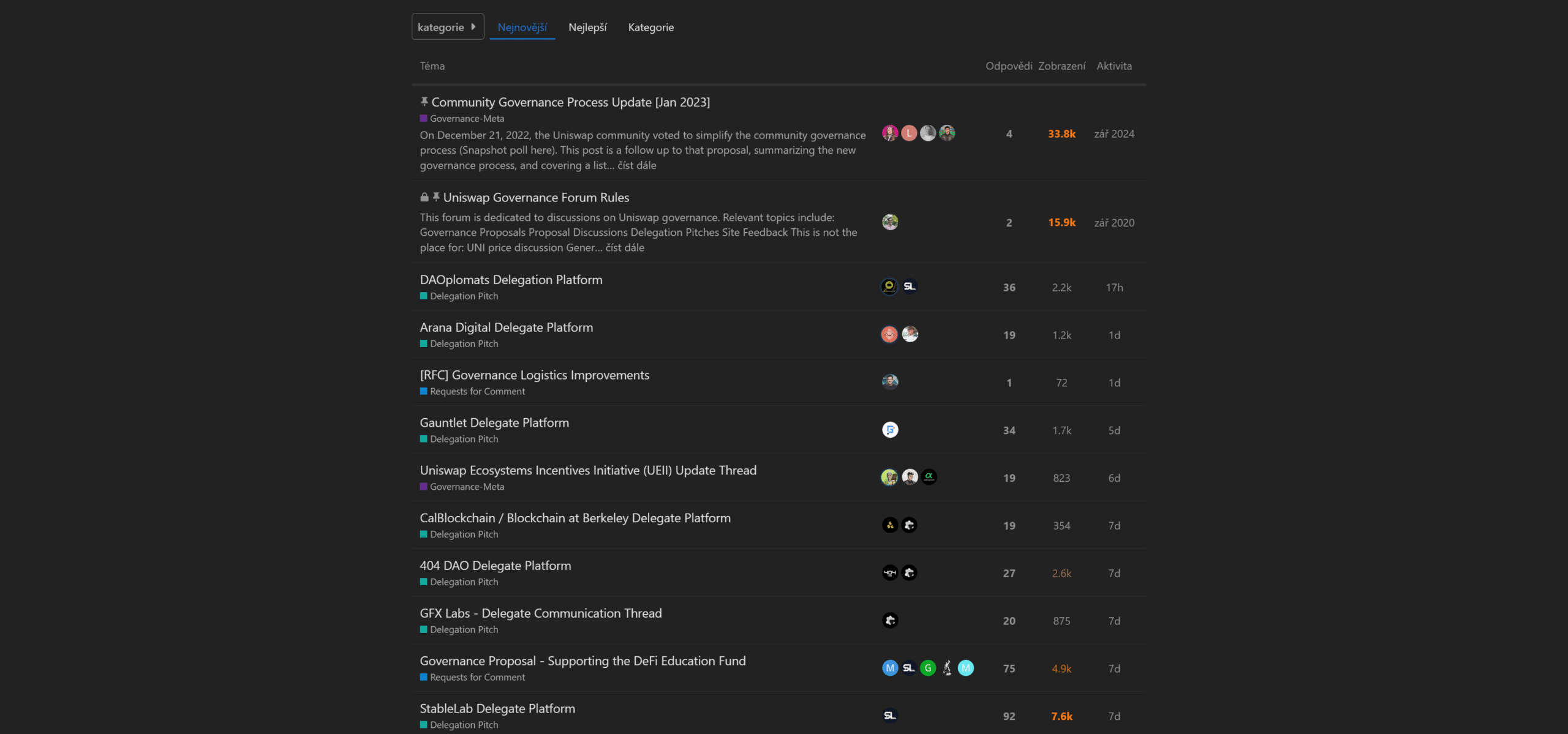Sort topics by Aktivita column
1568x734 pixels.
1114,66
